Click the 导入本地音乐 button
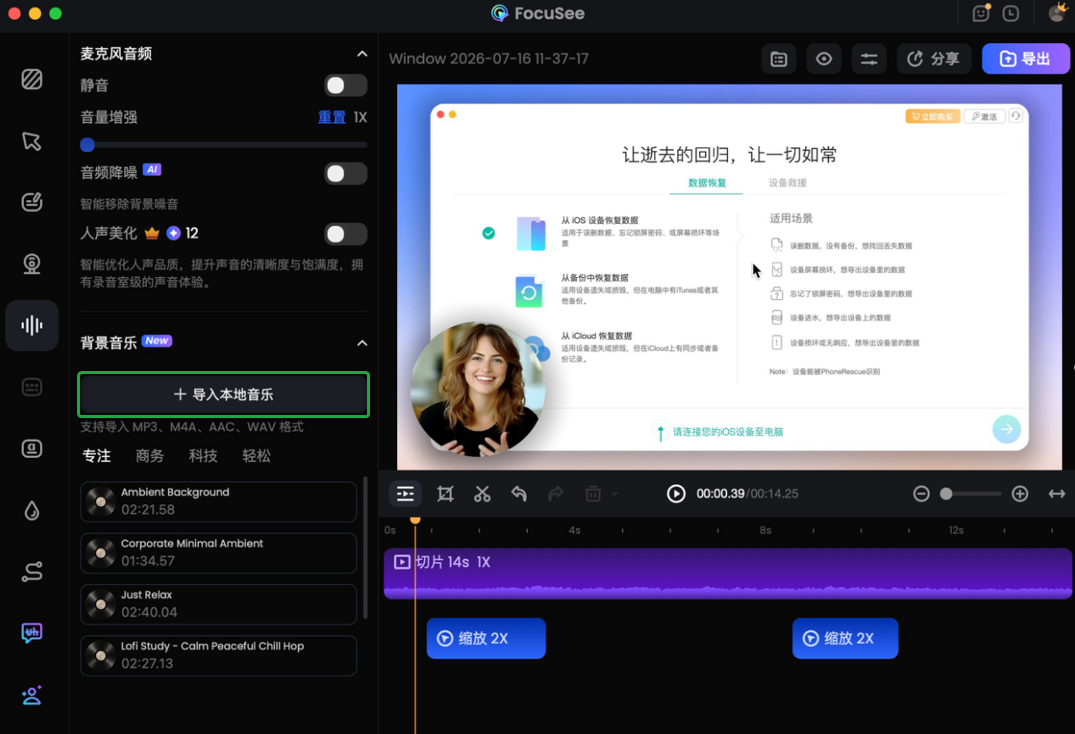Screen dimensions: 1075x734 224,394
